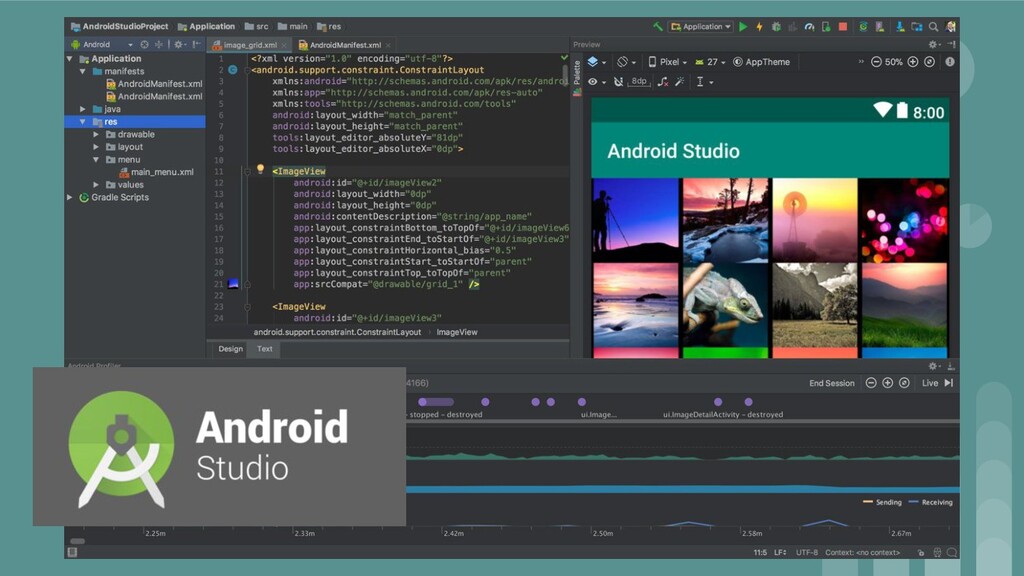Expand the java folder
Viewport: 1024px width, 576px height.
[83, 109]
